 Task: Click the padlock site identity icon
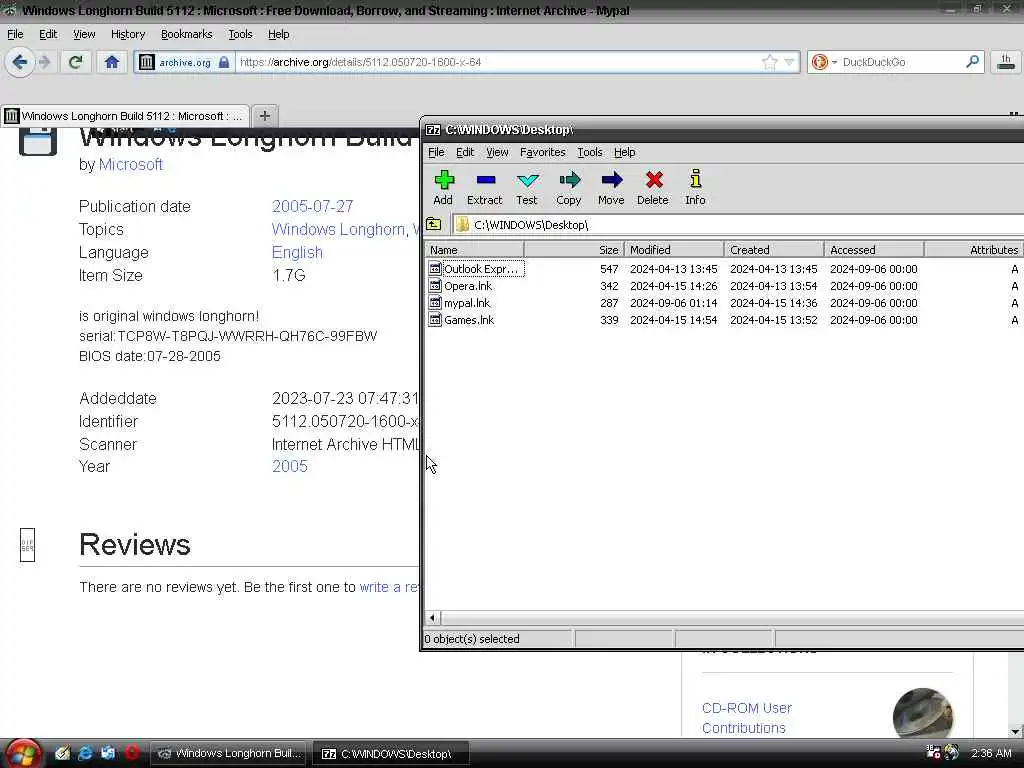point(224,62)
